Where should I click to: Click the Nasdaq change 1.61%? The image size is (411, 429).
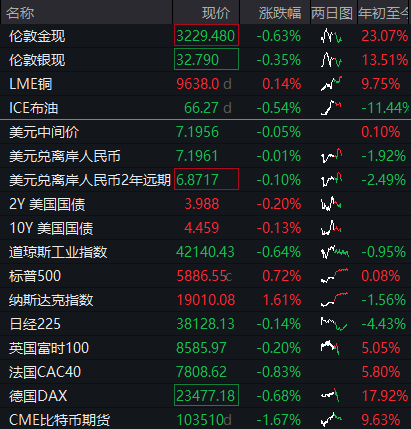(282, 300)
